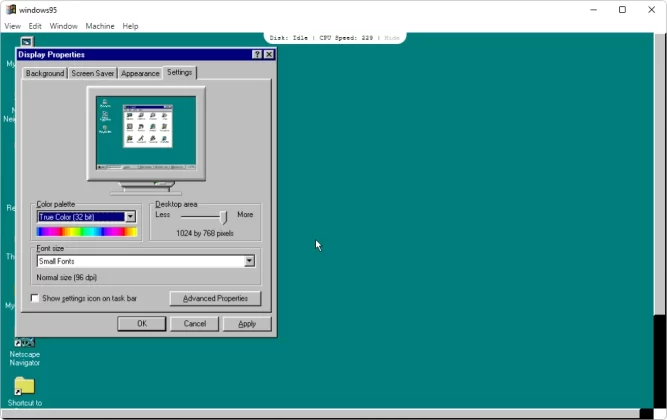The image size is (667, 420).
Task: Maximize the windows95 emulator window
Action: [622, 9]
